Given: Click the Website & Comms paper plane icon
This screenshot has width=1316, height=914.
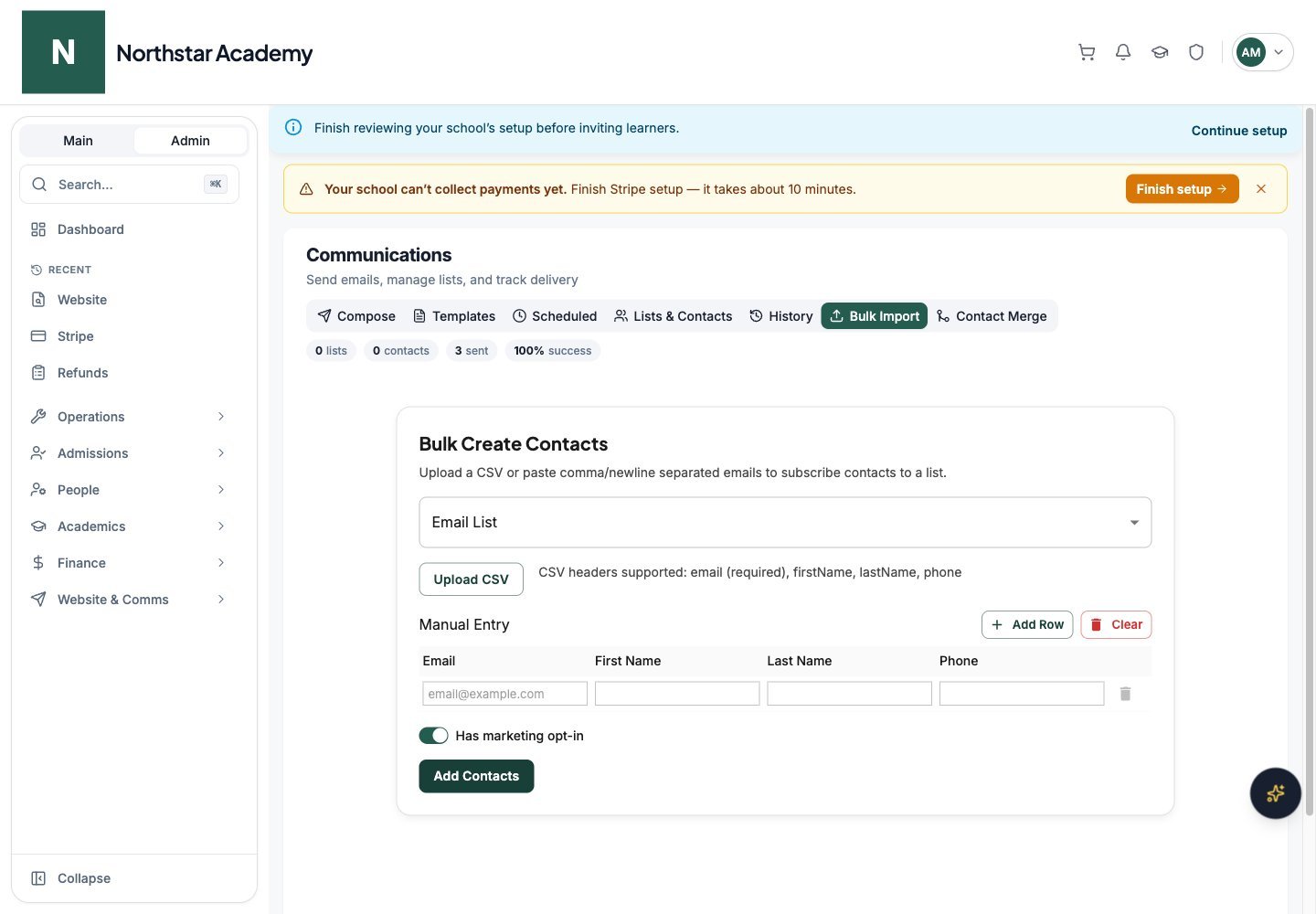Looking at the screenshot, I should [x=38, y=600].
